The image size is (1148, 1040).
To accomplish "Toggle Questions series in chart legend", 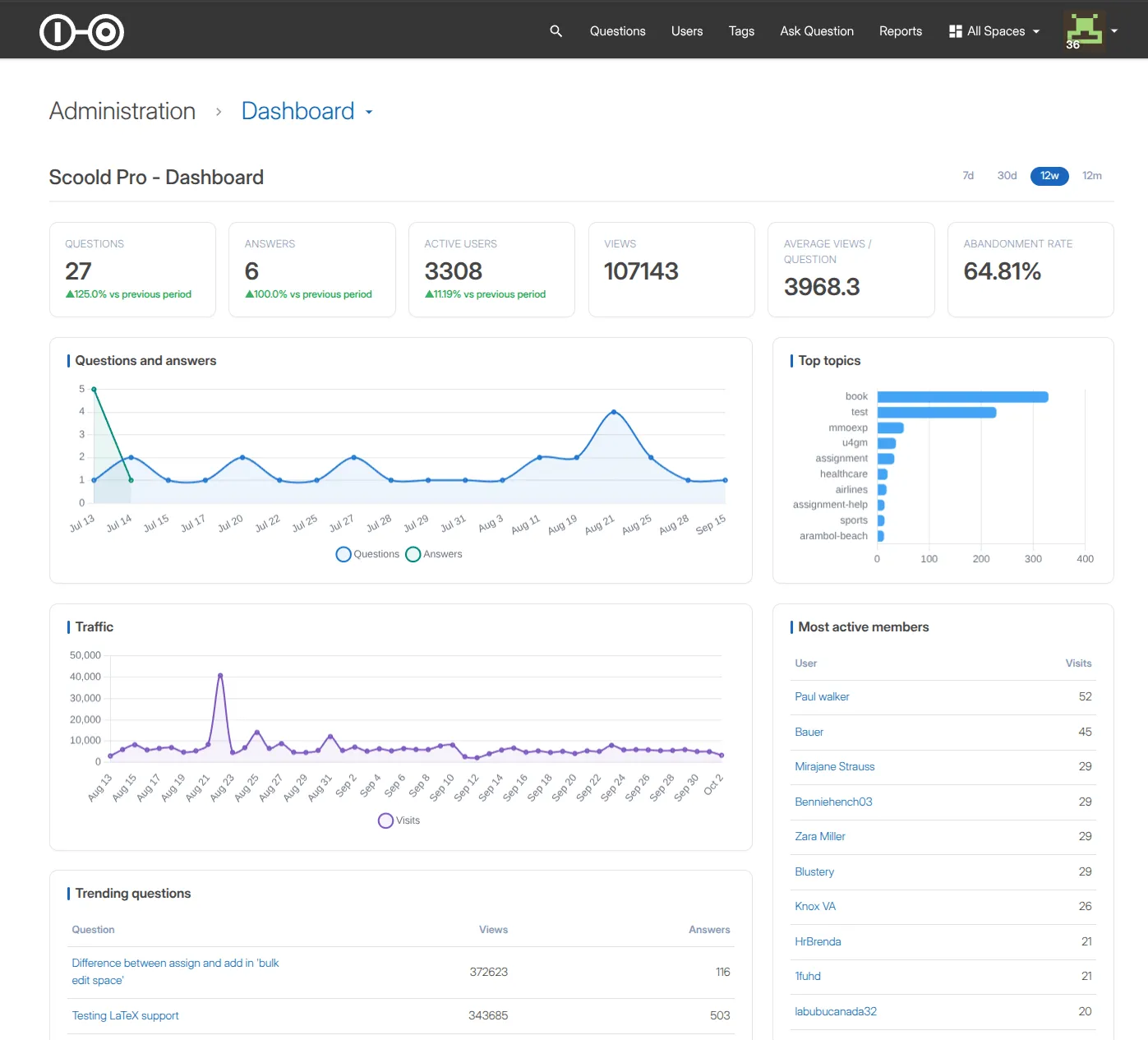I will click(x=367, y=554).
